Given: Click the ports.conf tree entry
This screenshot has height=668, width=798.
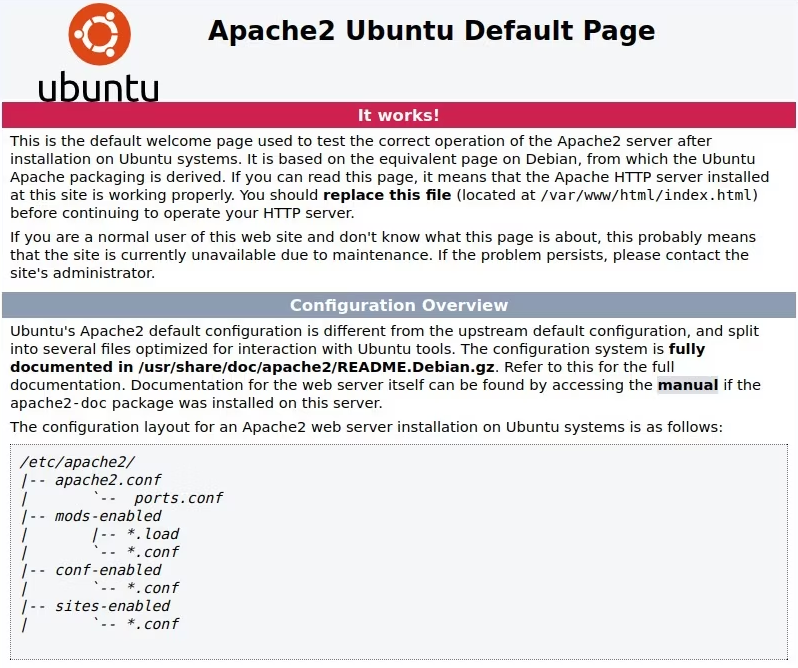Looking at the screenshot, I should (179, 498).
